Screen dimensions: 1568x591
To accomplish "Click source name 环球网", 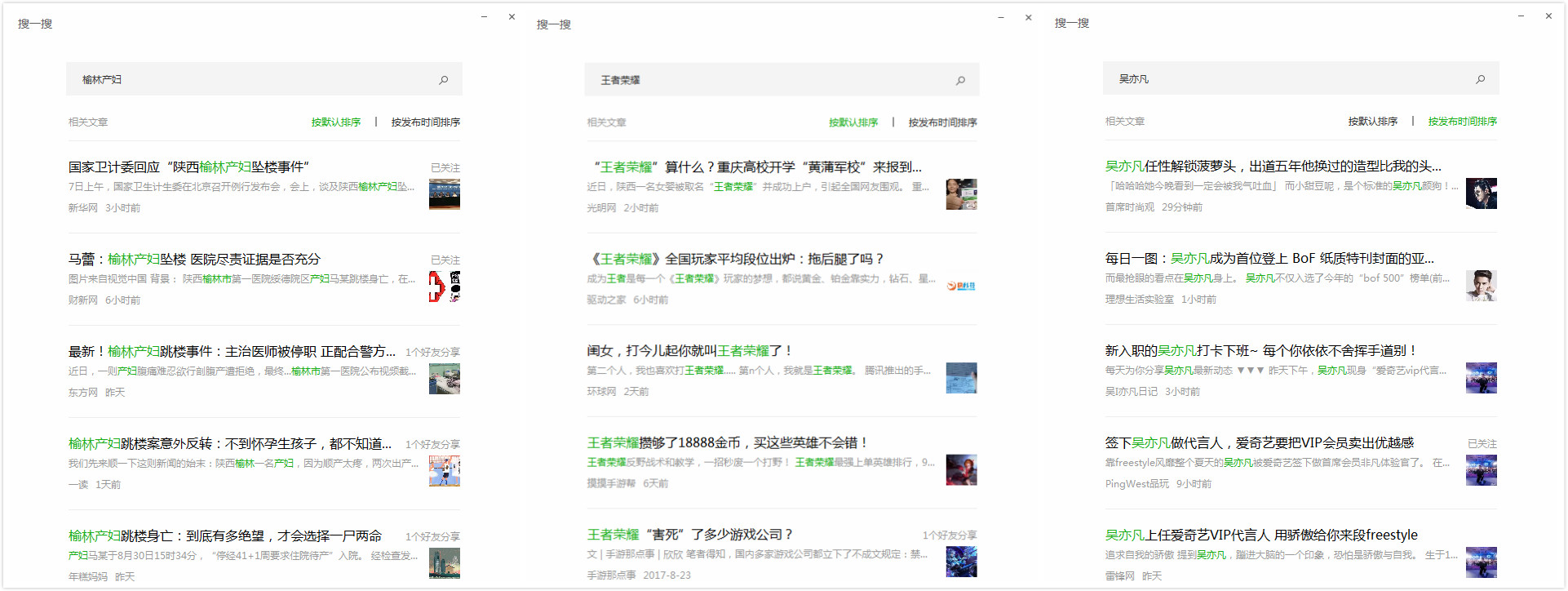I will (602, 392).
